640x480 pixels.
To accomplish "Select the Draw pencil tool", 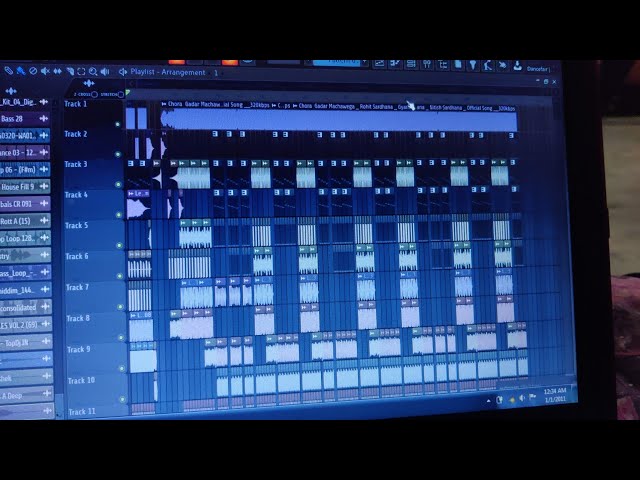I will (x=8, y=71).
